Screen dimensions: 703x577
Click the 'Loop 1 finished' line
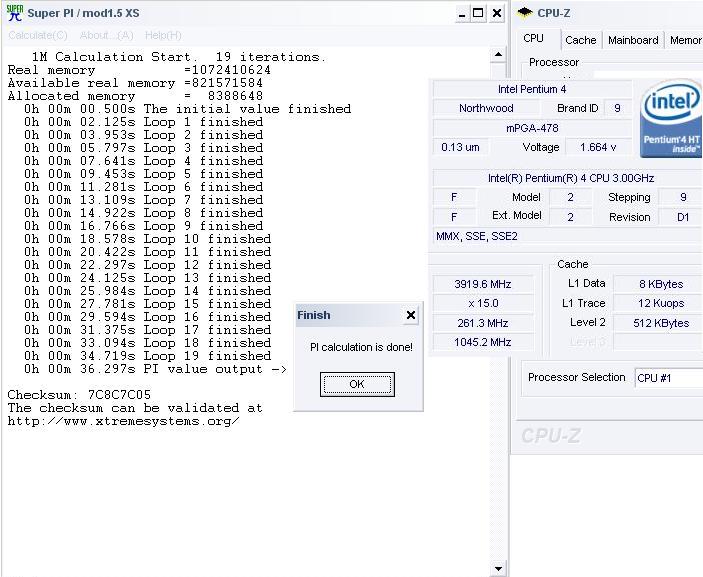point(143,122)
